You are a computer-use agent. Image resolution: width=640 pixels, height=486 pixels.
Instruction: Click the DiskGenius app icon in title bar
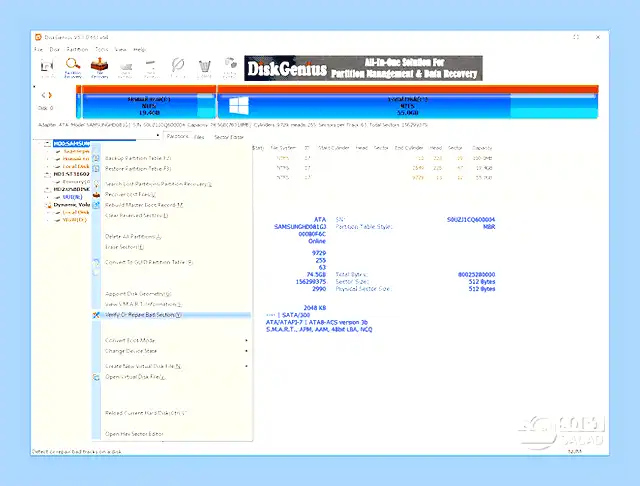tap(38, 37)
